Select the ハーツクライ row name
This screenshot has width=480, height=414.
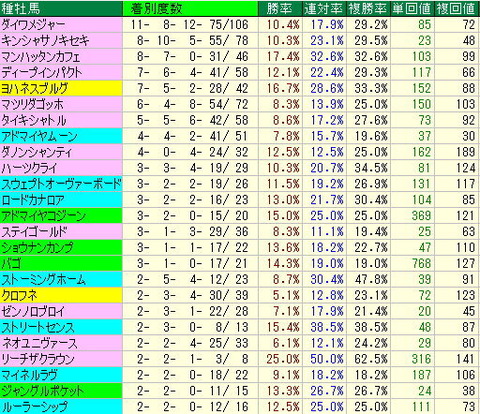point(61,168)
